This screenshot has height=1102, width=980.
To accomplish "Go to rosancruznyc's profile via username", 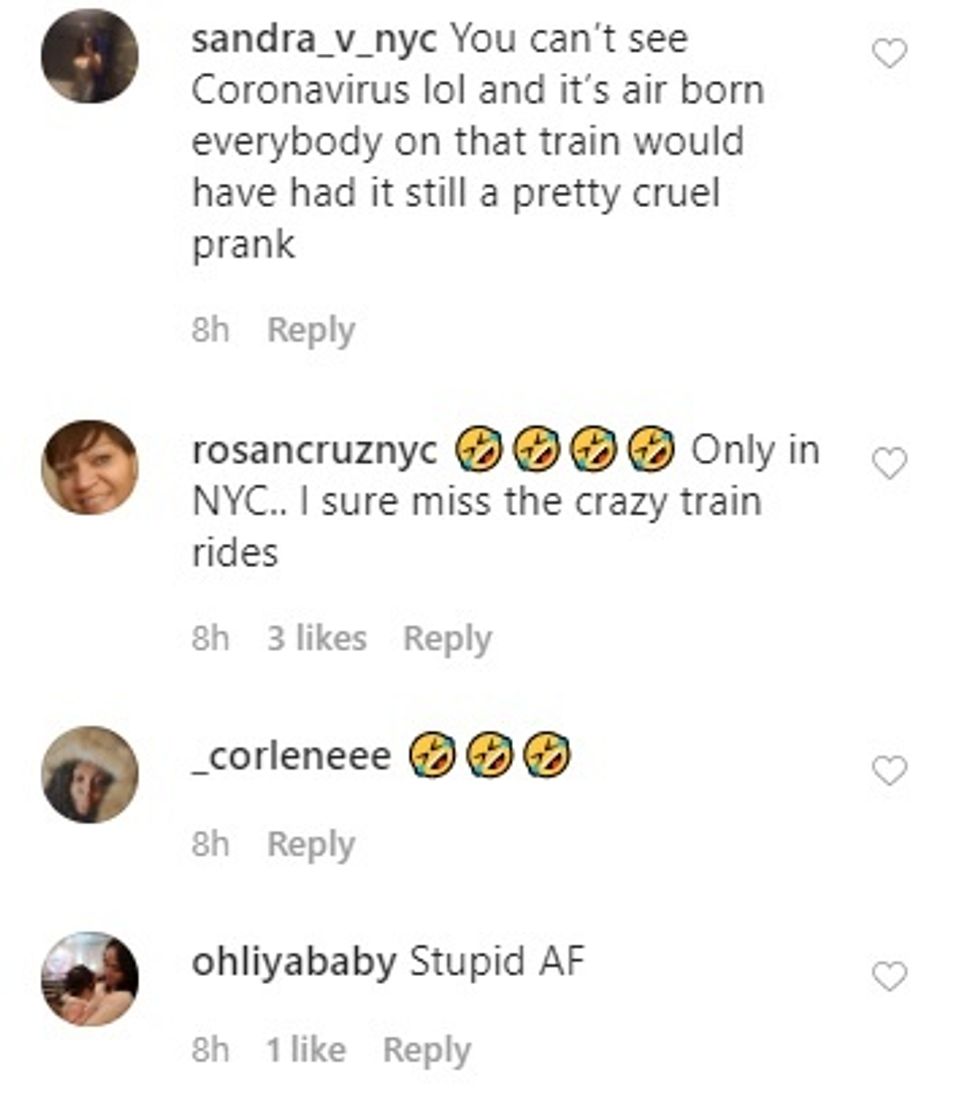I will 314,450.
